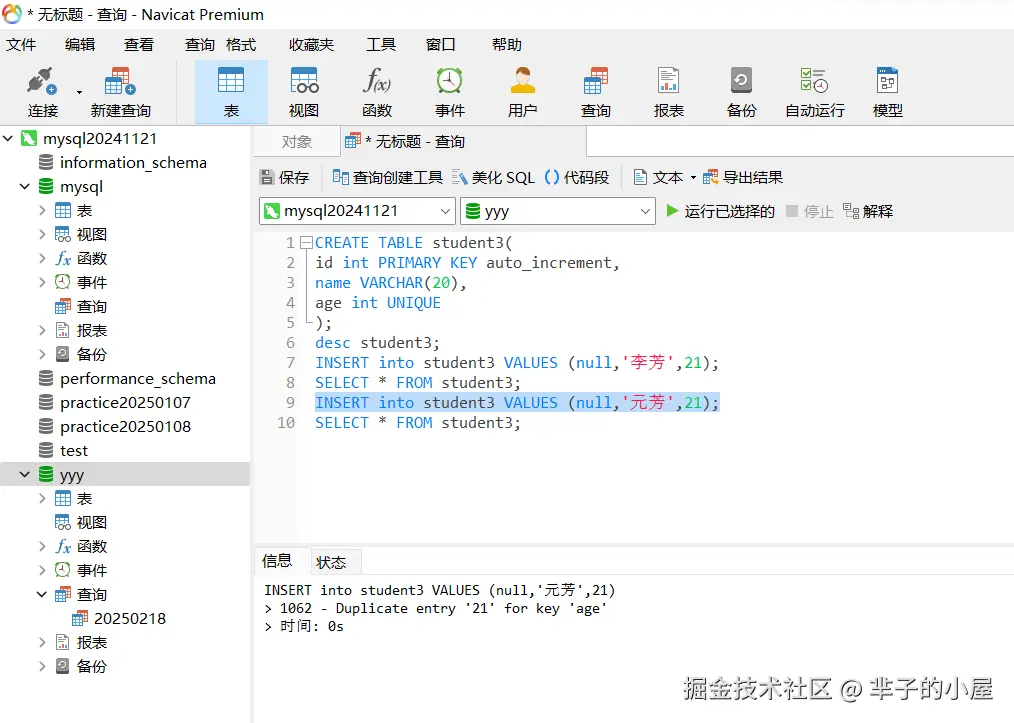Collapse the mysql database node
The image size is (1014, 723).
25,186
